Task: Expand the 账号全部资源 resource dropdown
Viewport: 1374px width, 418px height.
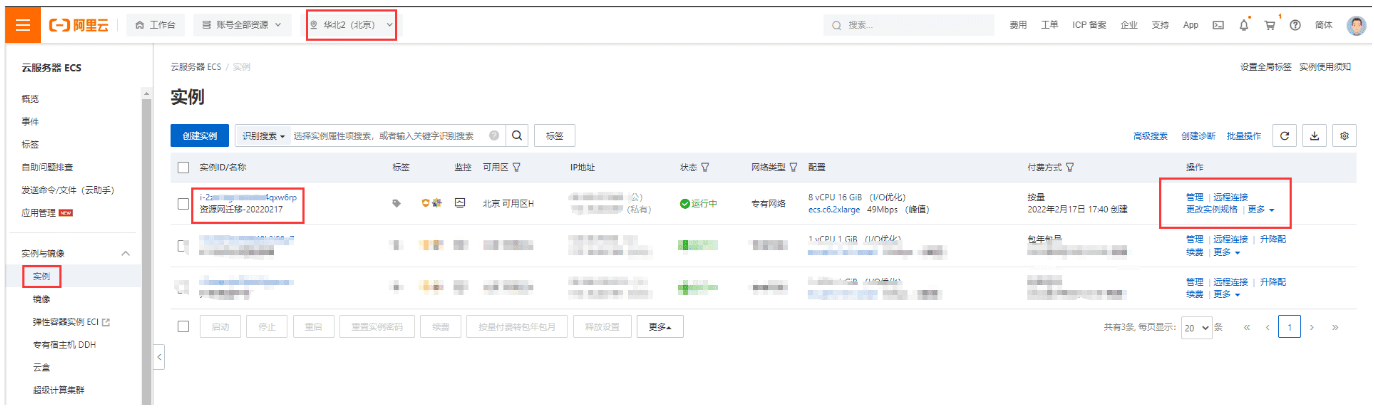Action: [240, 25]
